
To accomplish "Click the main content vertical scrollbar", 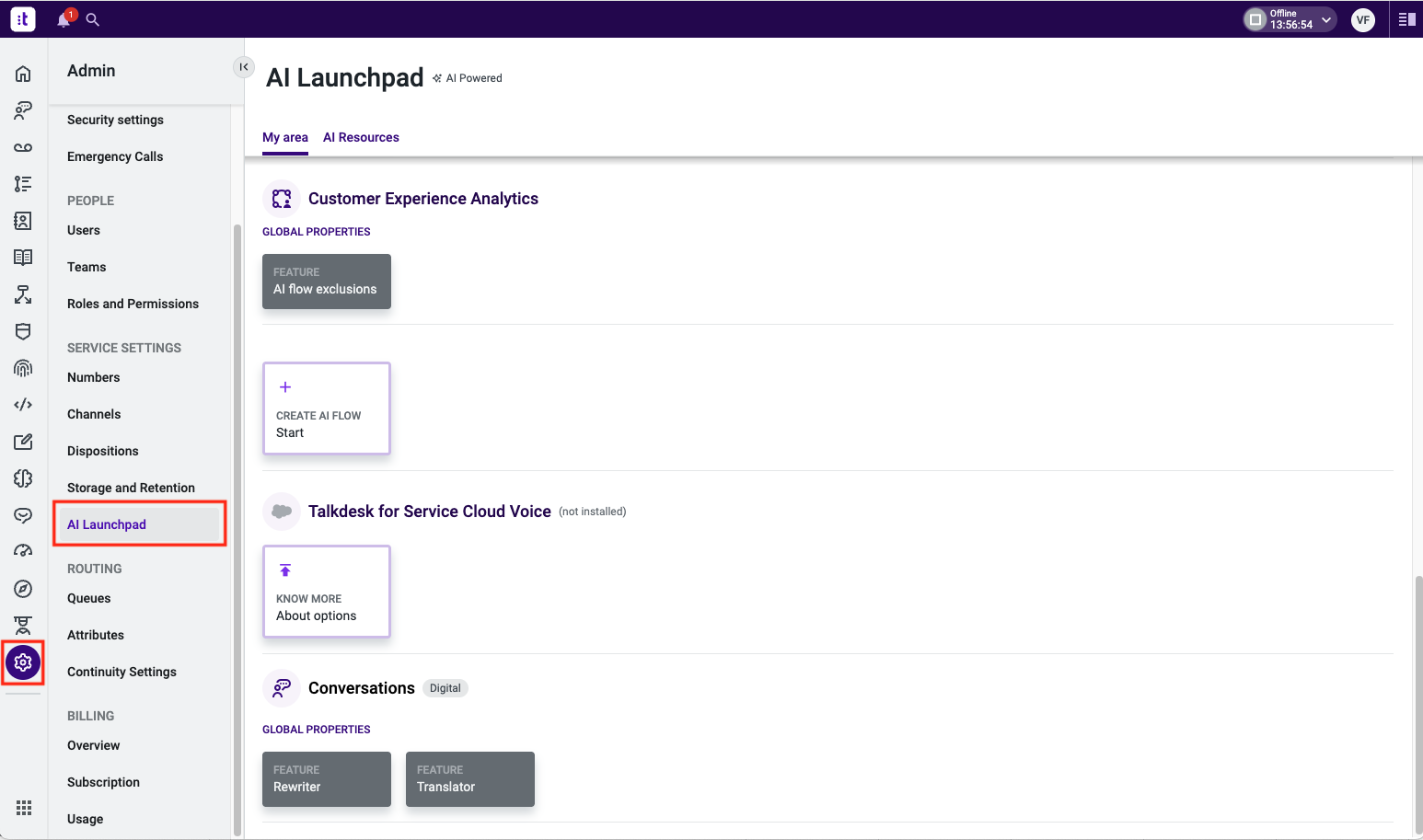I will (1418, 704).
